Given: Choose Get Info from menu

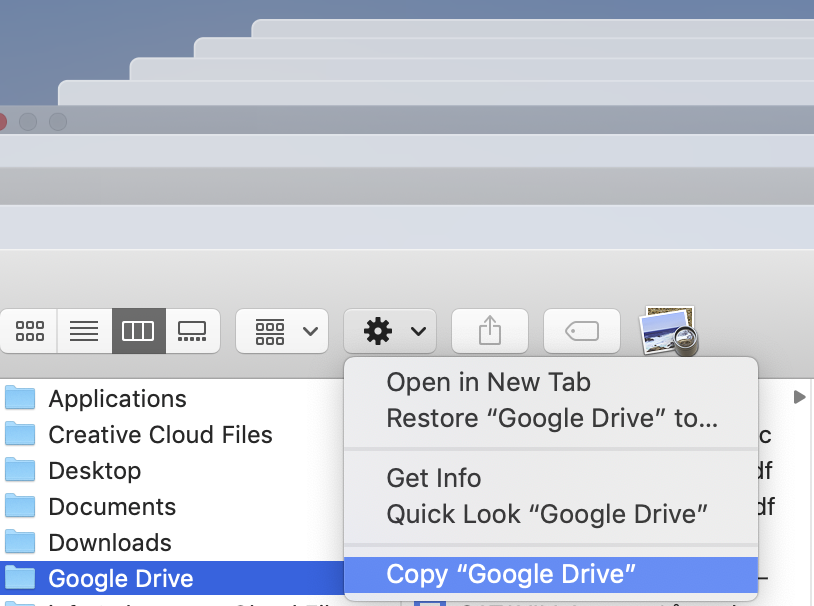Looking at the screenshot, I should tap(551, 478).
